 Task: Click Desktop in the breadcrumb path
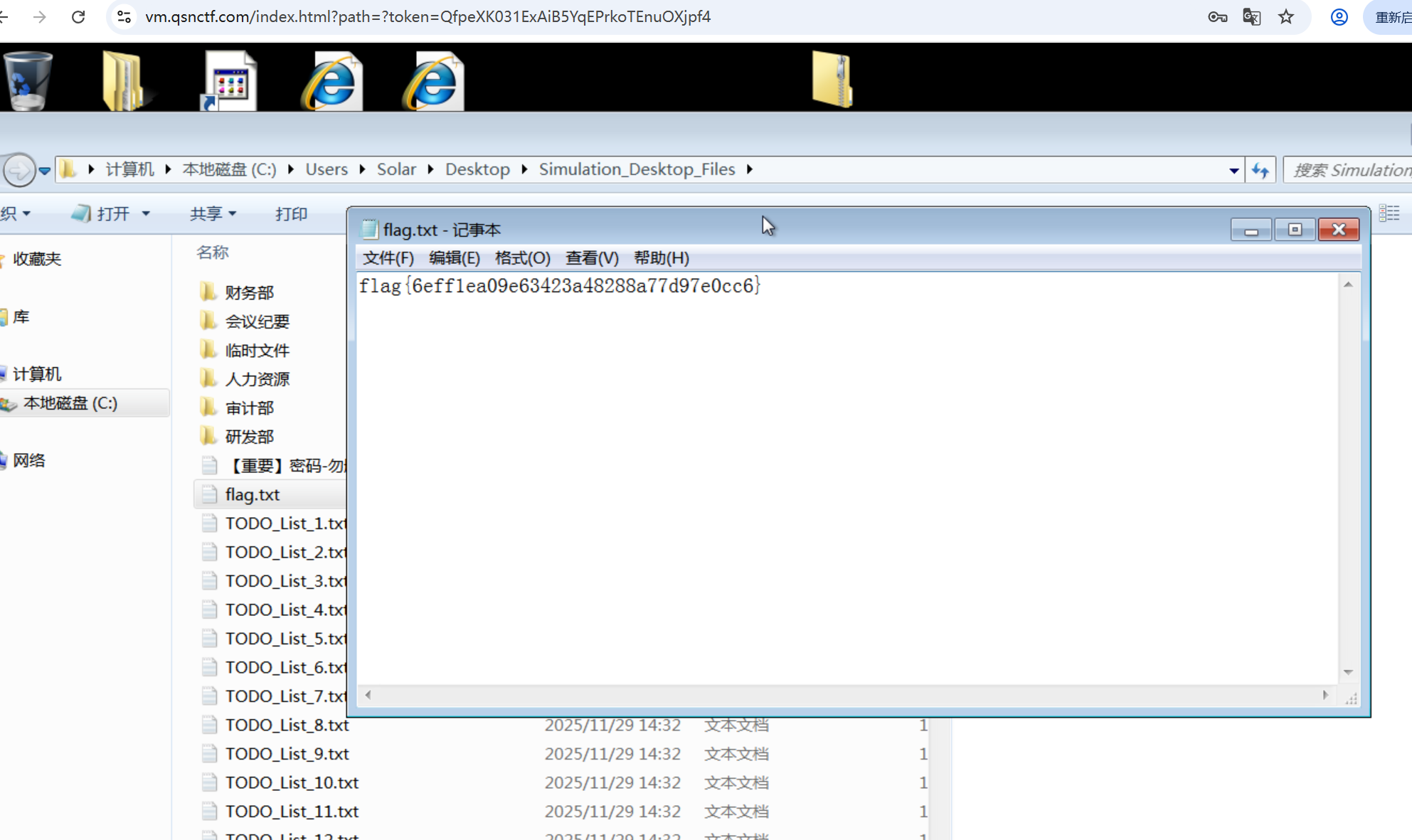click(477, 169)
